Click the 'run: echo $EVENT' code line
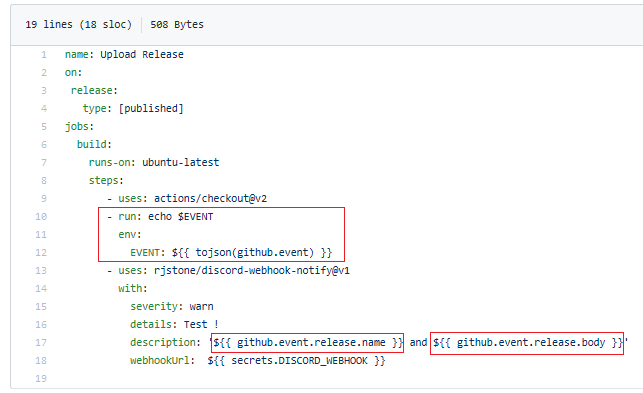 160,217
